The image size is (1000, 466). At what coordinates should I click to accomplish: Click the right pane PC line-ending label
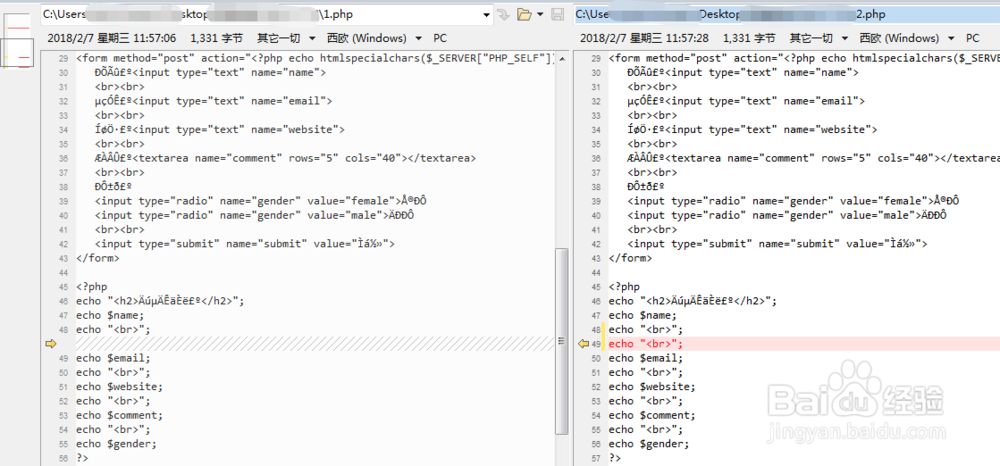(x=973, y=38)
